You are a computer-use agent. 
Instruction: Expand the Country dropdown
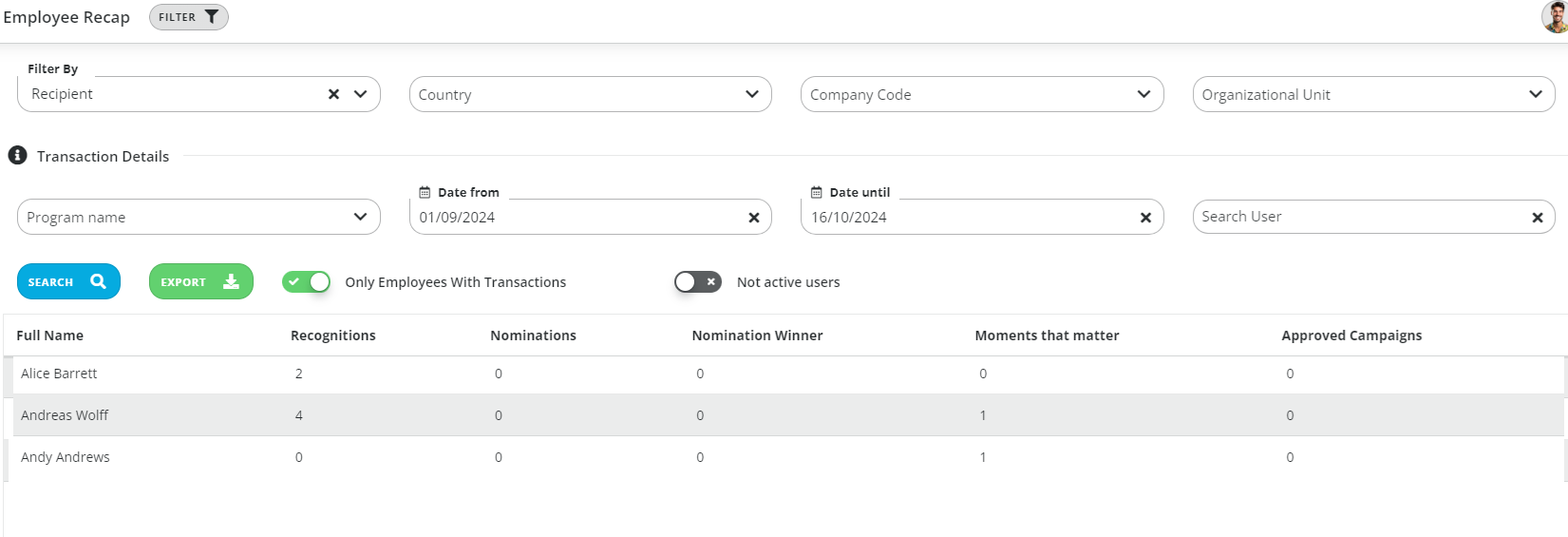(591, 94)
